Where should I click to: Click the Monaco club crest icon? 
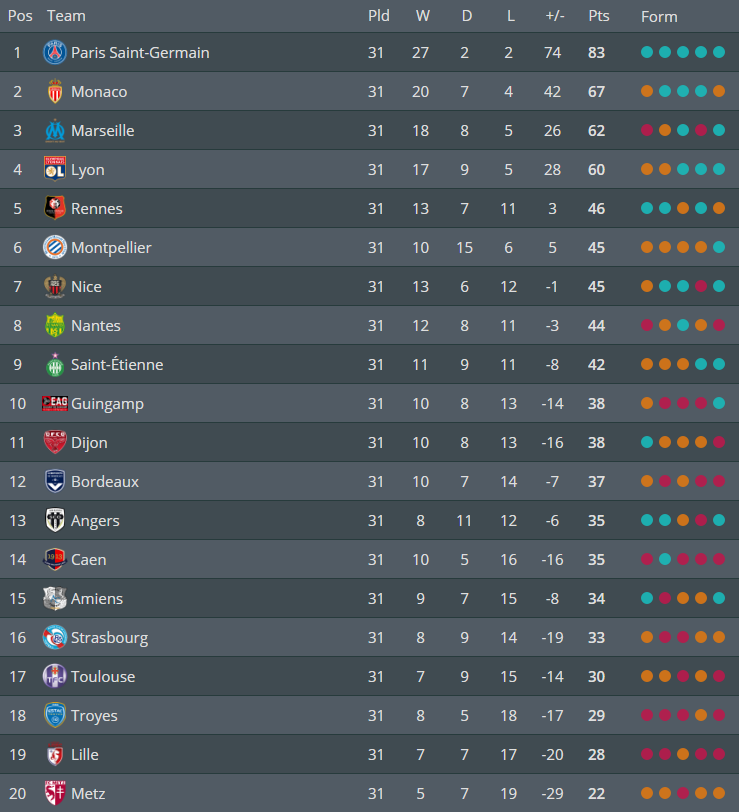[55, 91]
